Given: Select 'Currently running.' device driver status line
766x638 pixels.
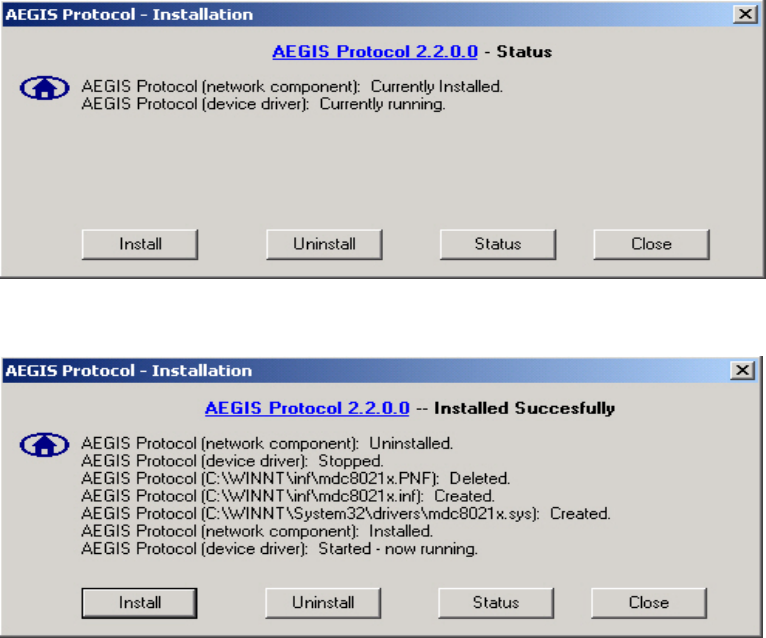Looking at the screenshot, I should coord(263,104).
